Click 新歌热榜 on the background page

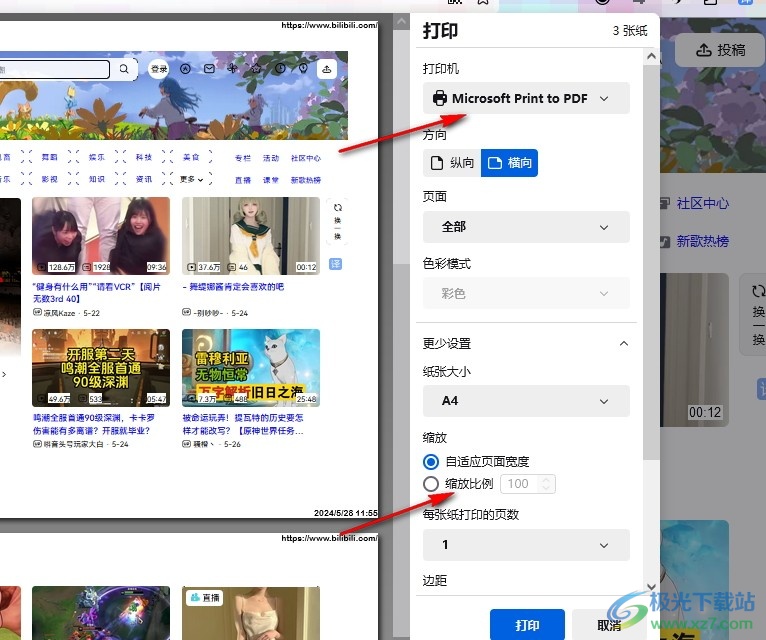click(x=702, y=241)
